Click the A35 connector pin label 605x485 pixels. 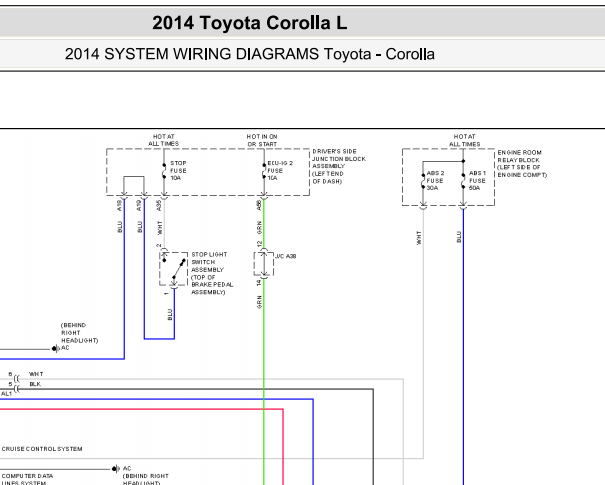tap(159, 206)
